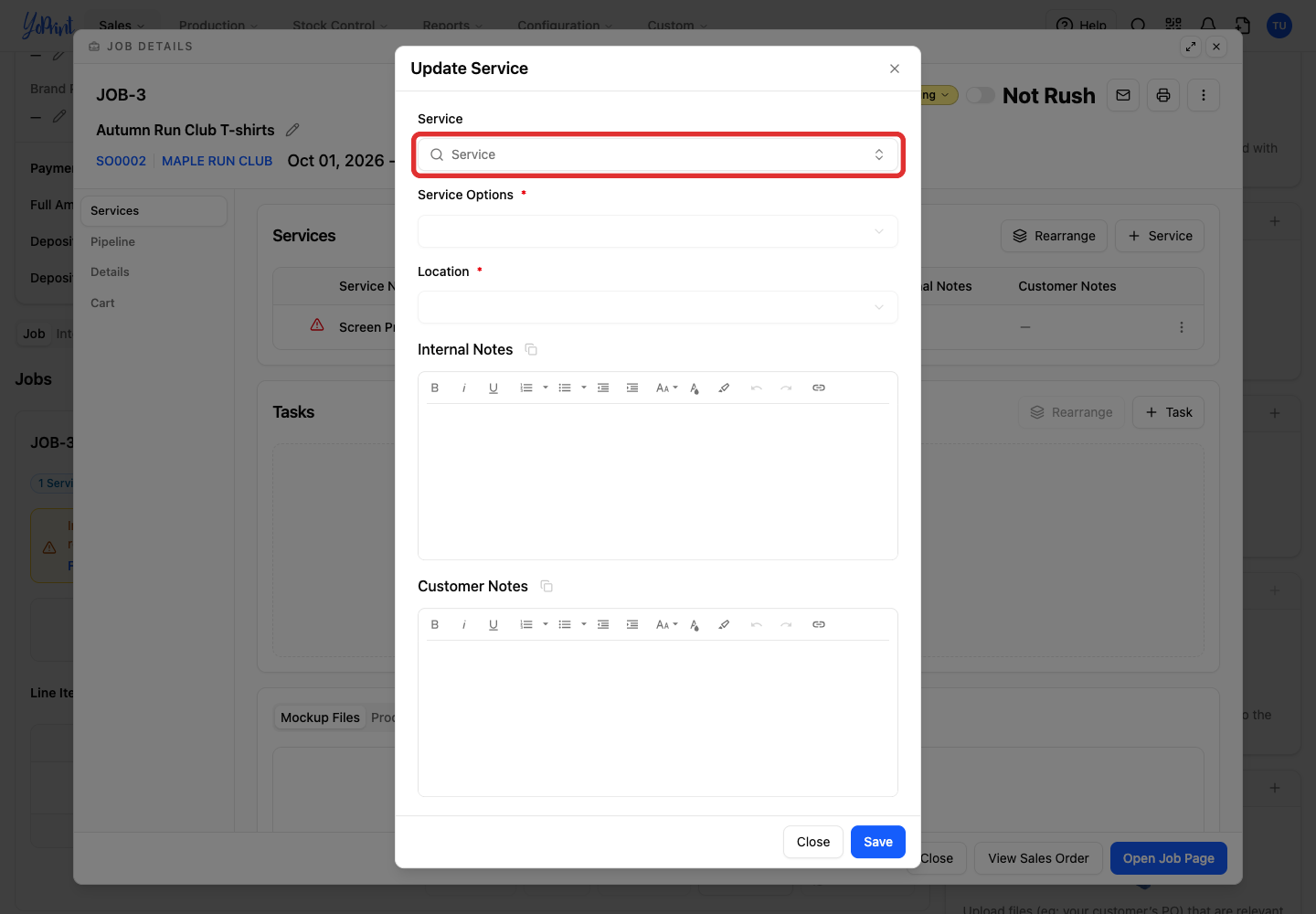Insert link in Customer Notes editor

coord(819,624)
